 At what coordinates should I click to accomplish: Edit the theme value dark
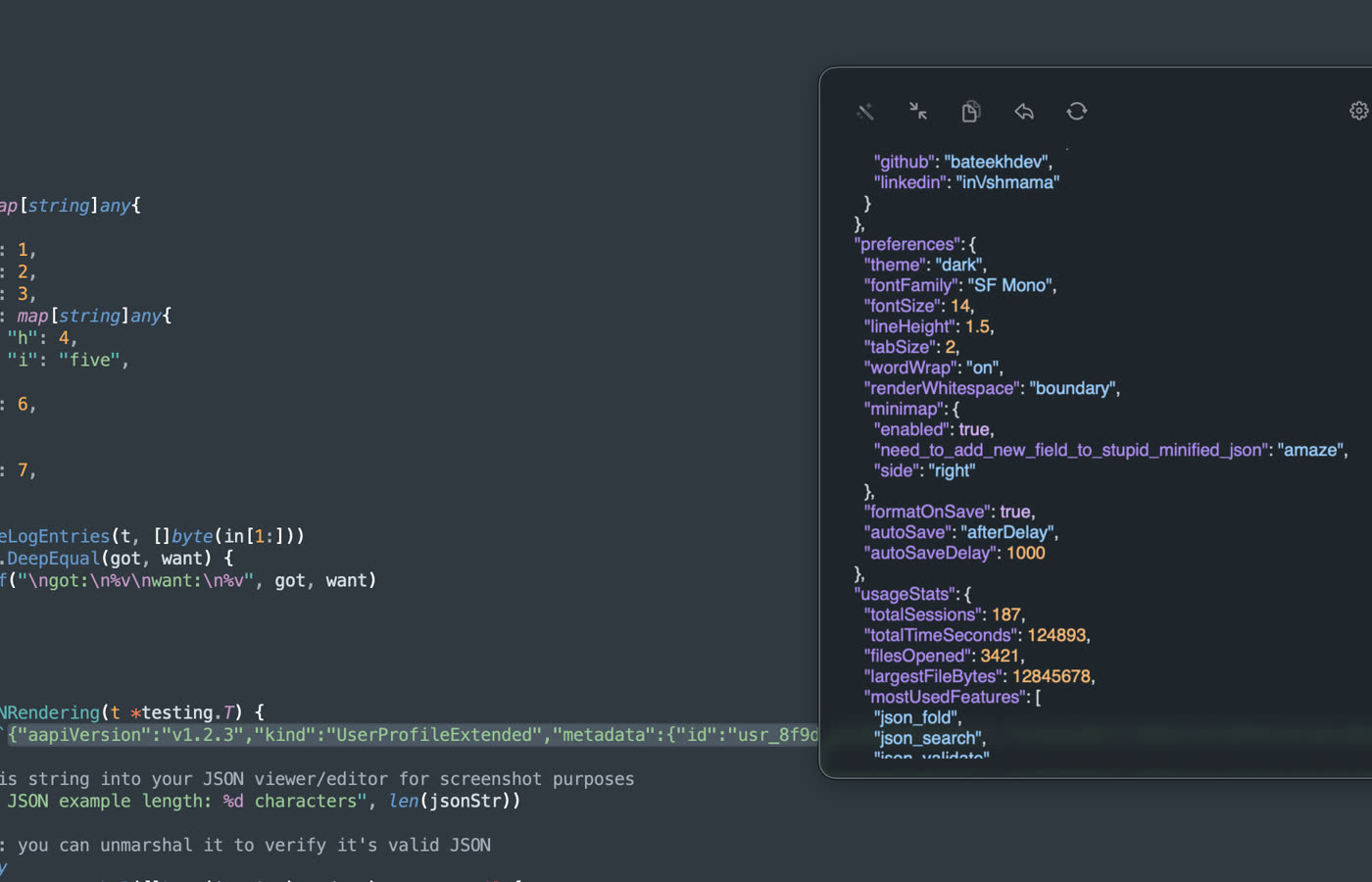(x=958, y=264)
